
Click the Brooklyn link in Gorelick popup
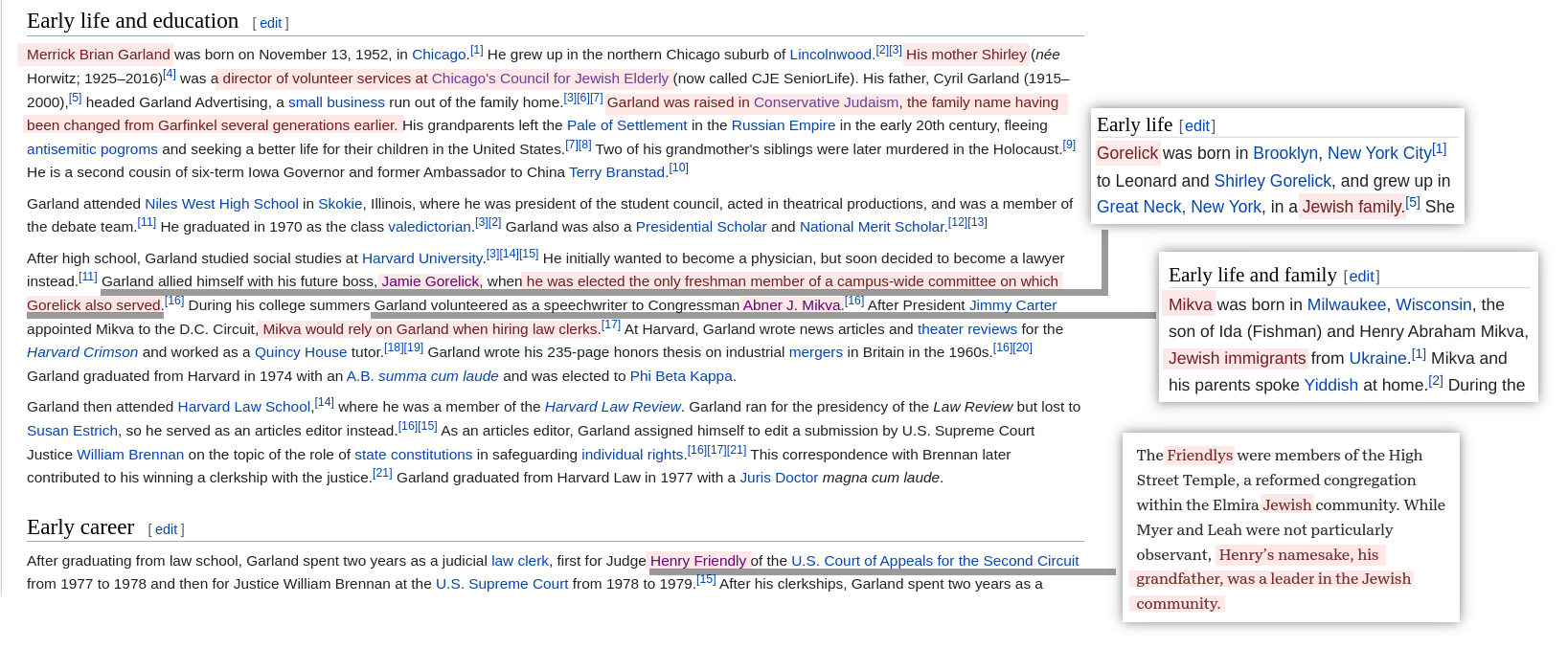pos(1284,153)
